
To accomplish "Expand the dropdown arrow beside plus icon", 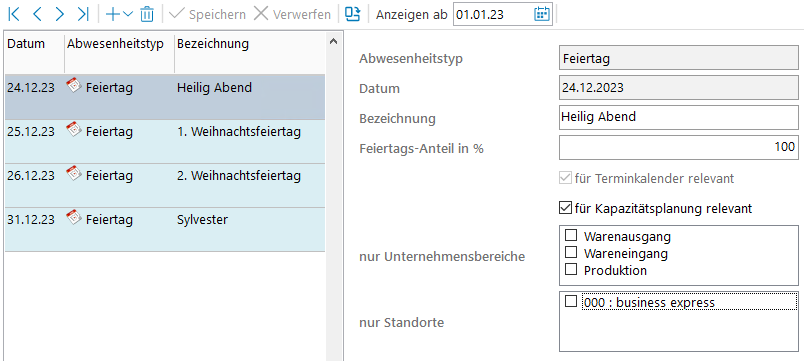I will [x=128, y=14].
